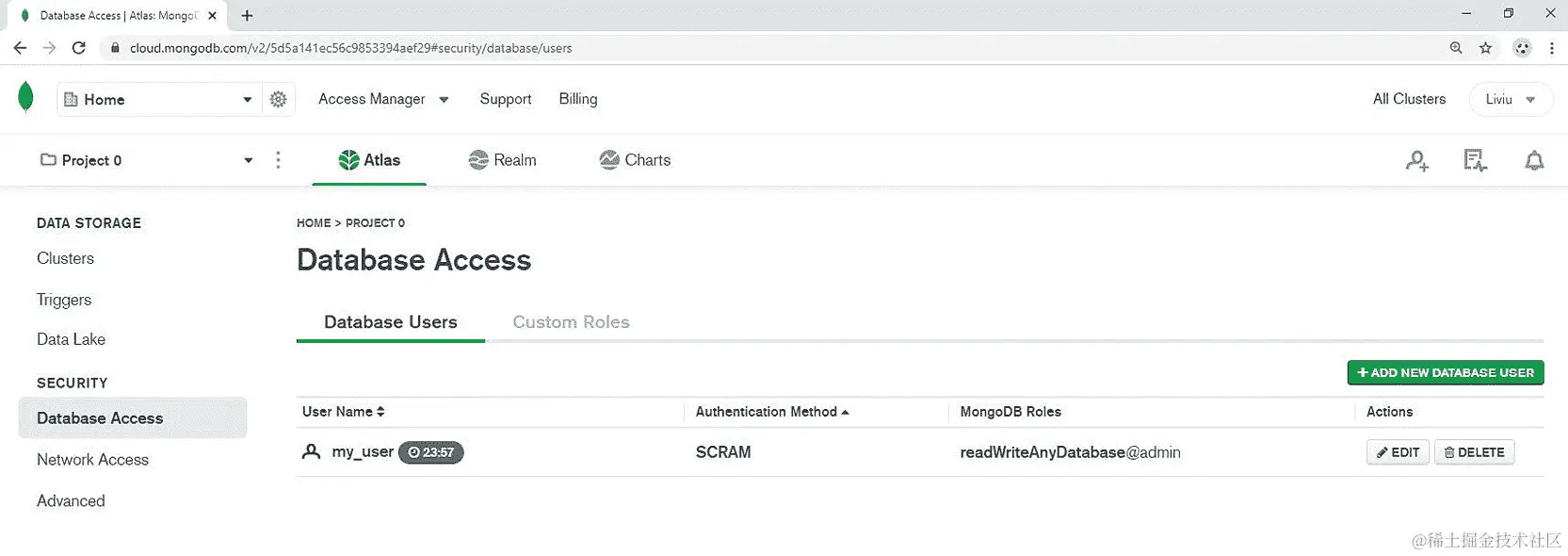
Task: Switch to the Custom Roles tab
Action: coord(571,322)
